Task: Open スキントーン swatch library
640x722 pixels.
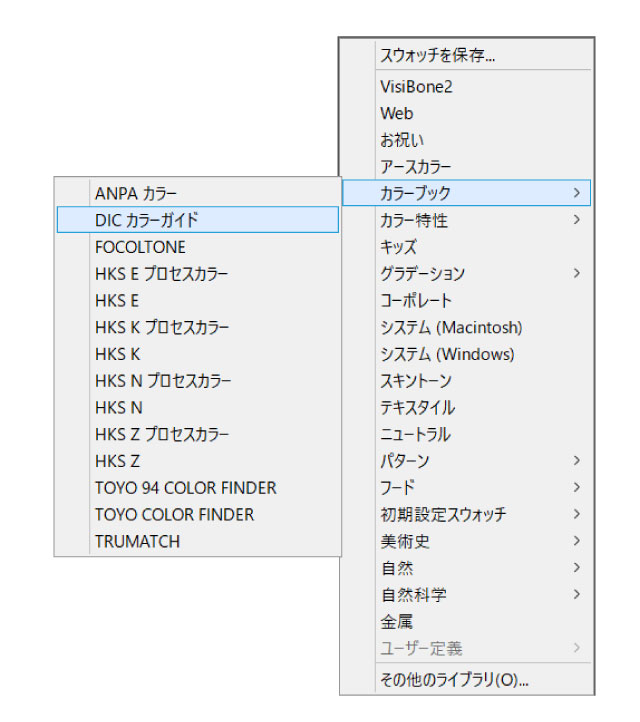Action: click(415, 381)
